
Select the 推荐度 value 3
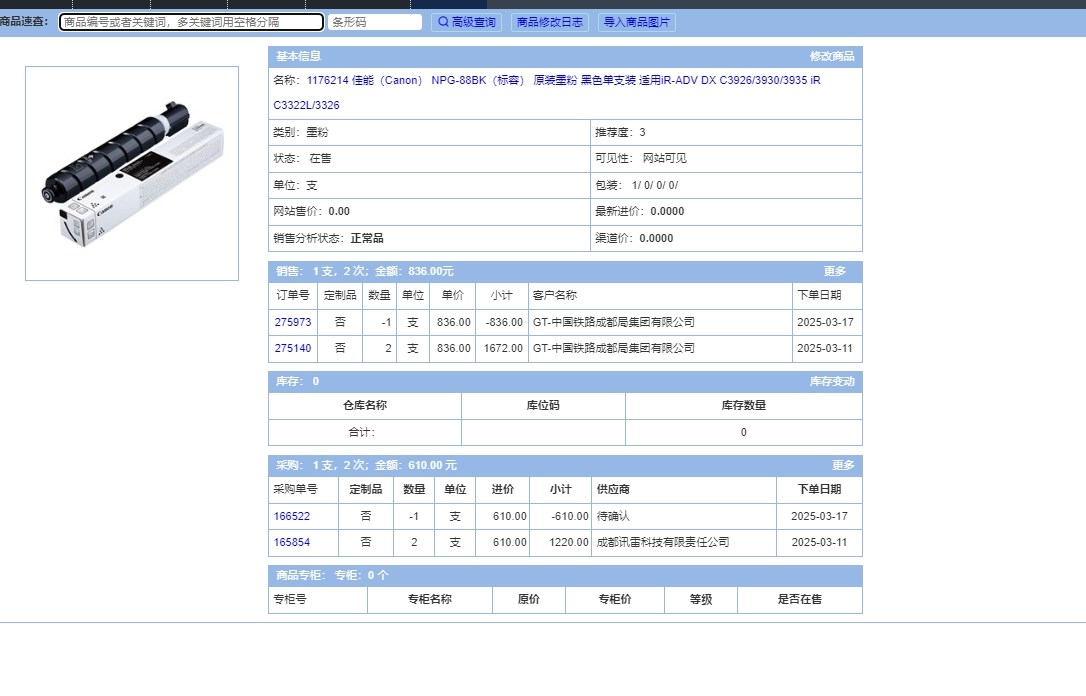click(x=642, y=132)
